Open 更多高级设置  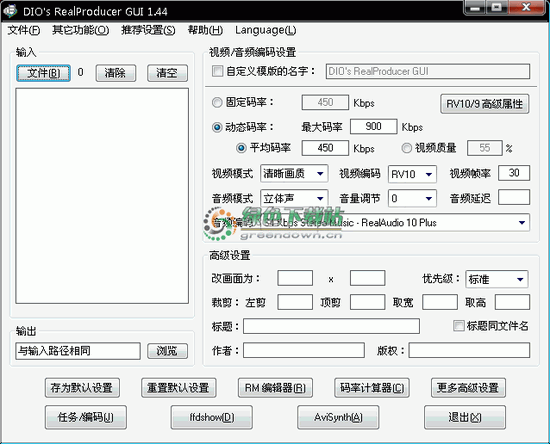coord(468,388)
